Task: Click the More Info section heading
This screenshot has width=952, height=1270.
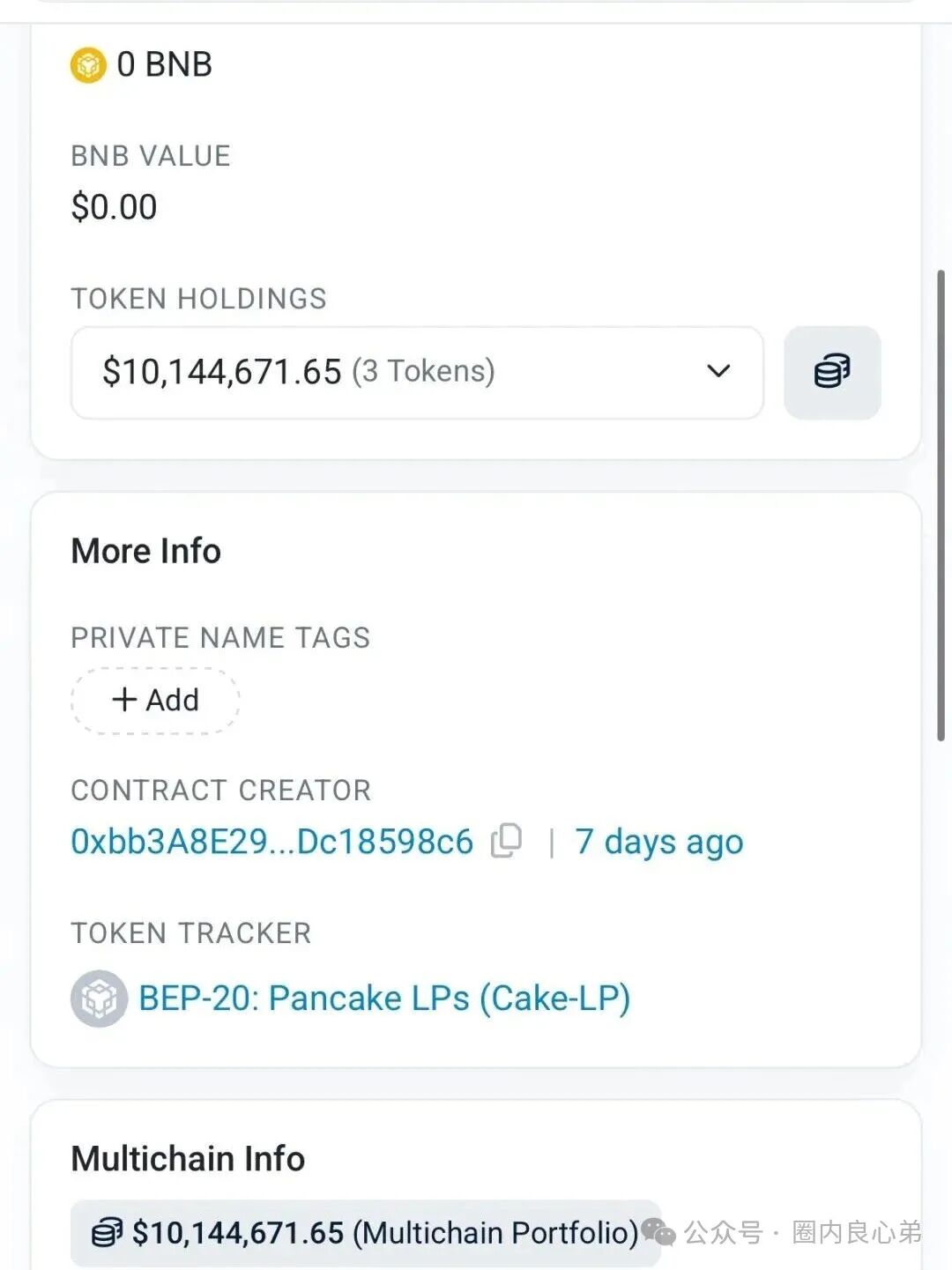Action: (146, 551)
